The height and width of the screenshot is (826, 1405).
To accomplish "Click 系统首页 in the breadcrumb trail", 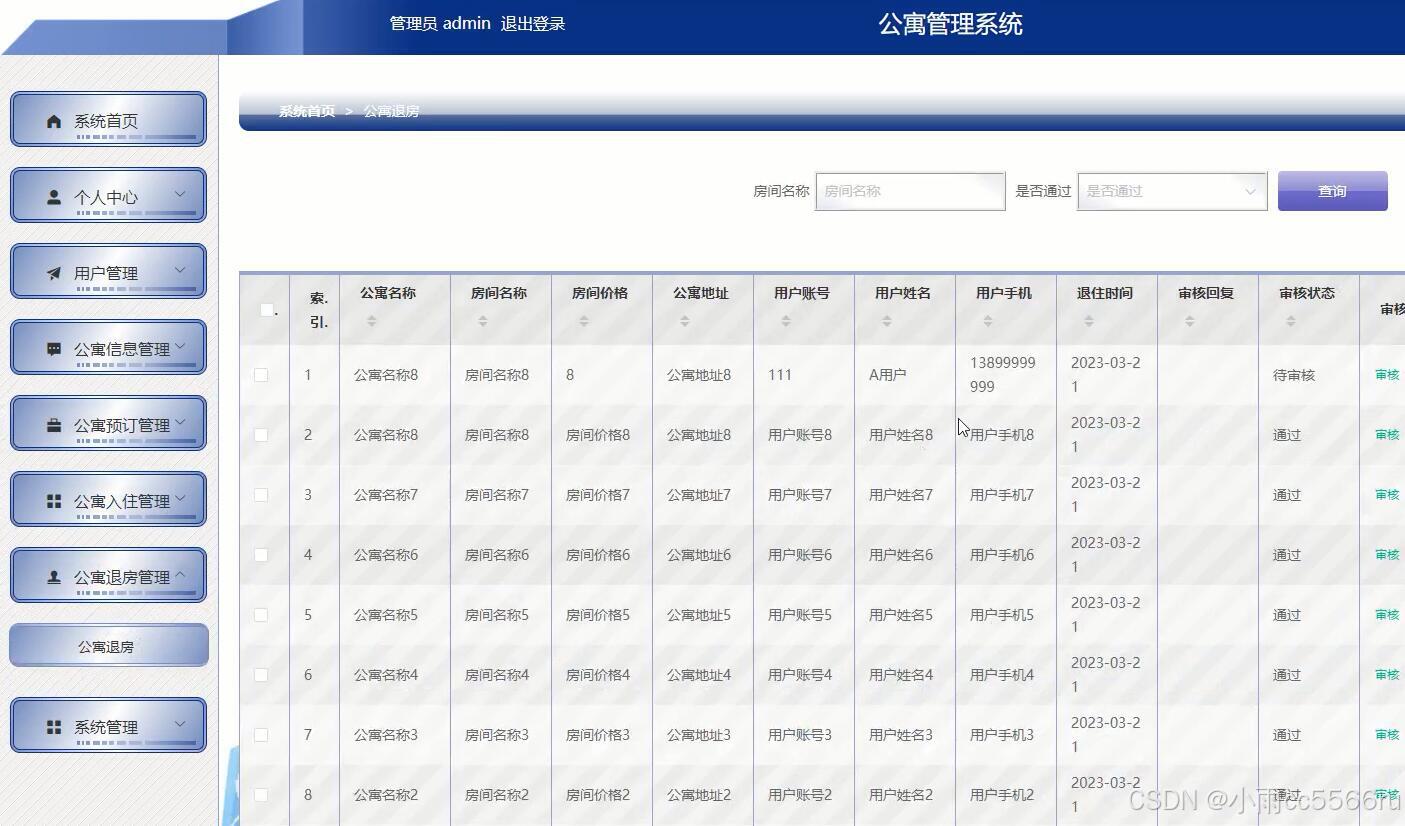I will click(x=305, y=111).
